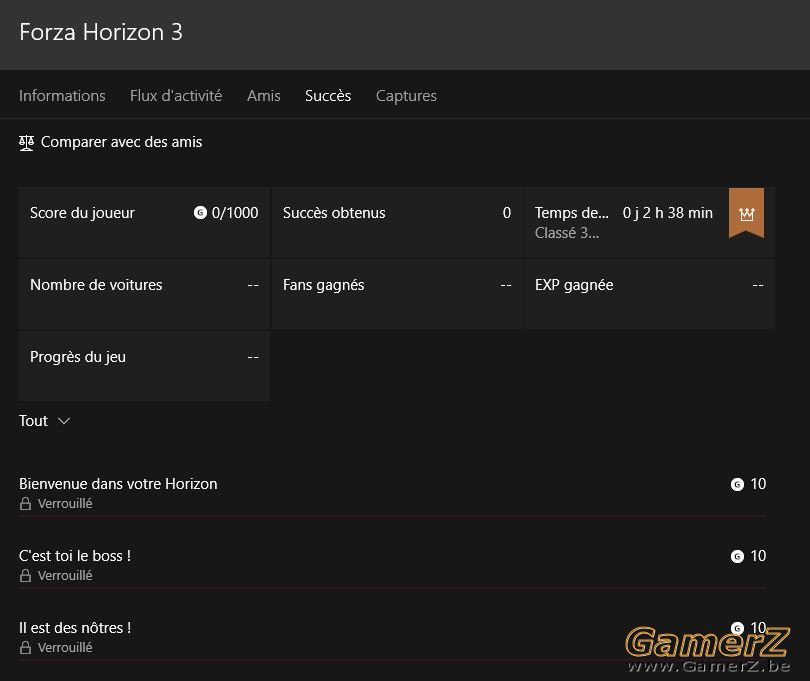The image size is (810, 681).
Task: Open the Score du joueur tile
Action: tap(144, 223)
